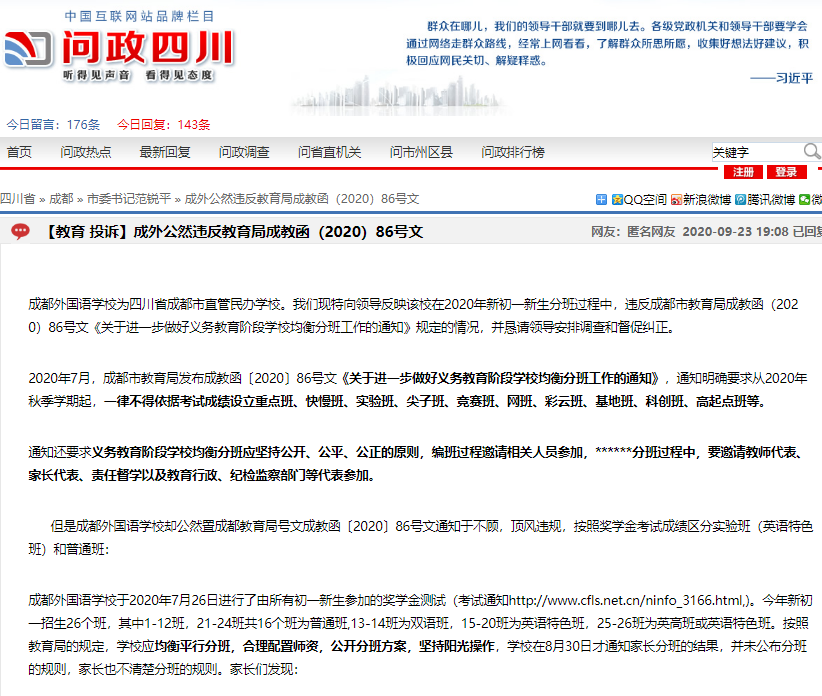Open the 首页 navigation tab
The width and height of the screenshot is (822, 696).
[x=19, y=152]
